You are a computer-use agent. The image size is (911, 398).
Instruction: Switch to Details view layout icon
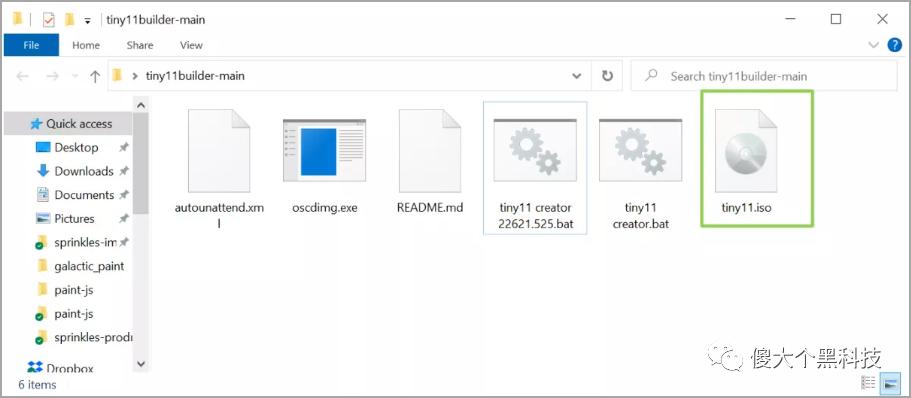pos(868,382)
